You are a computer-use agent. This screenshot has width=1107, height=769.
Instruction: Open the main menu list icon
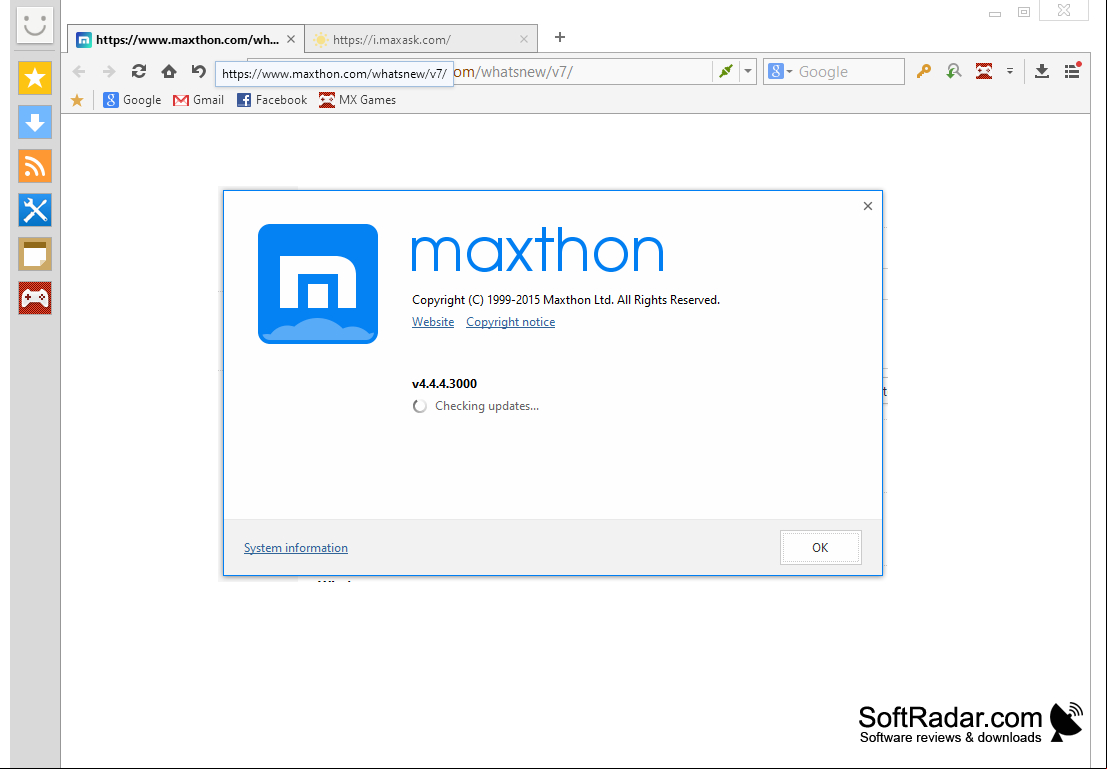pos(1072,71)
